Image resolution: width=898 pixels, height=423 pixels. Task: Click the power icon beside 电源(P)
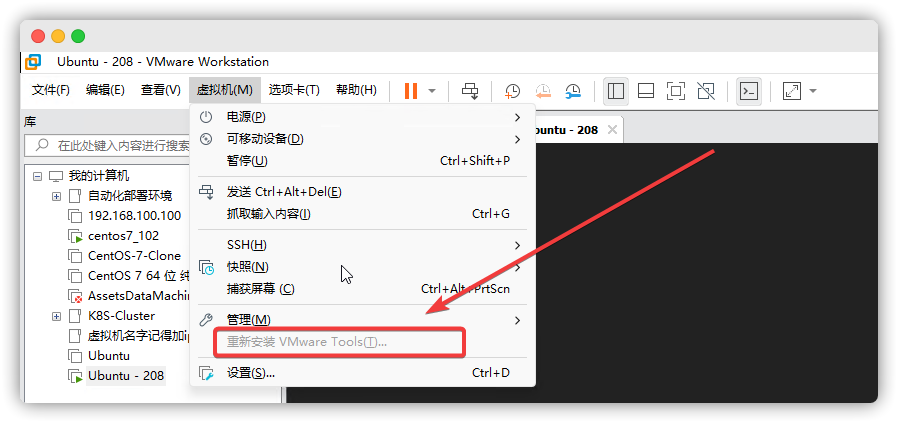point(206,117)
